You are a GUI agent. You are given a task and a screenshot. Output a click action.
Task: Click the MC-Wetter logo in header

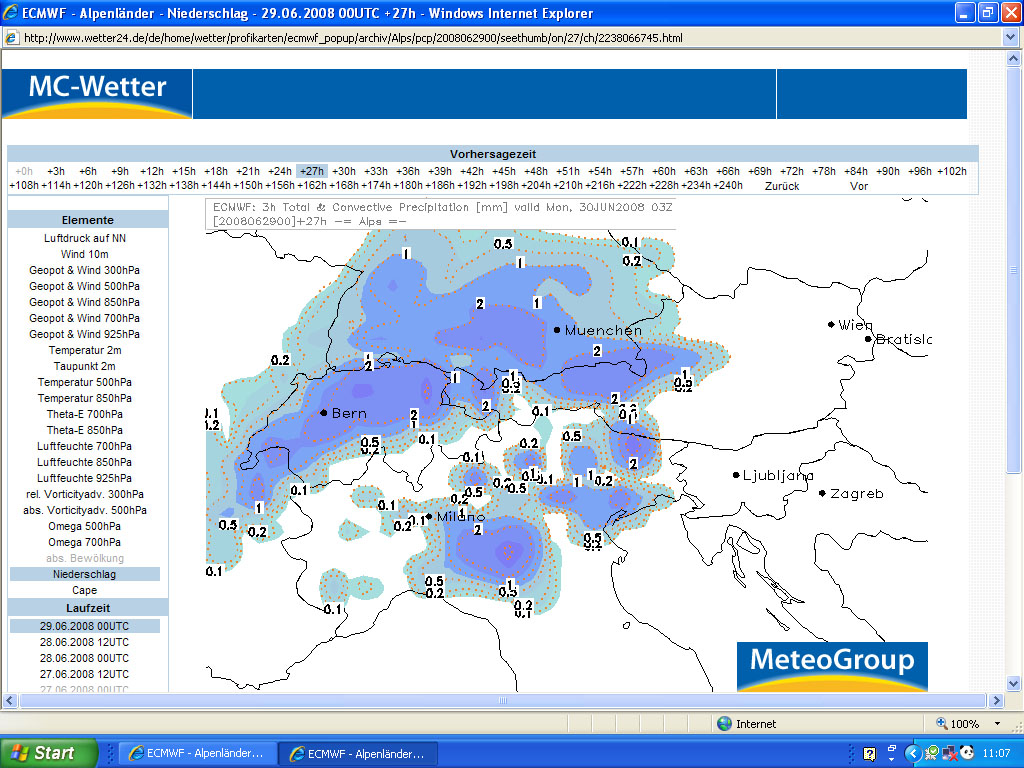click(97, 93)
